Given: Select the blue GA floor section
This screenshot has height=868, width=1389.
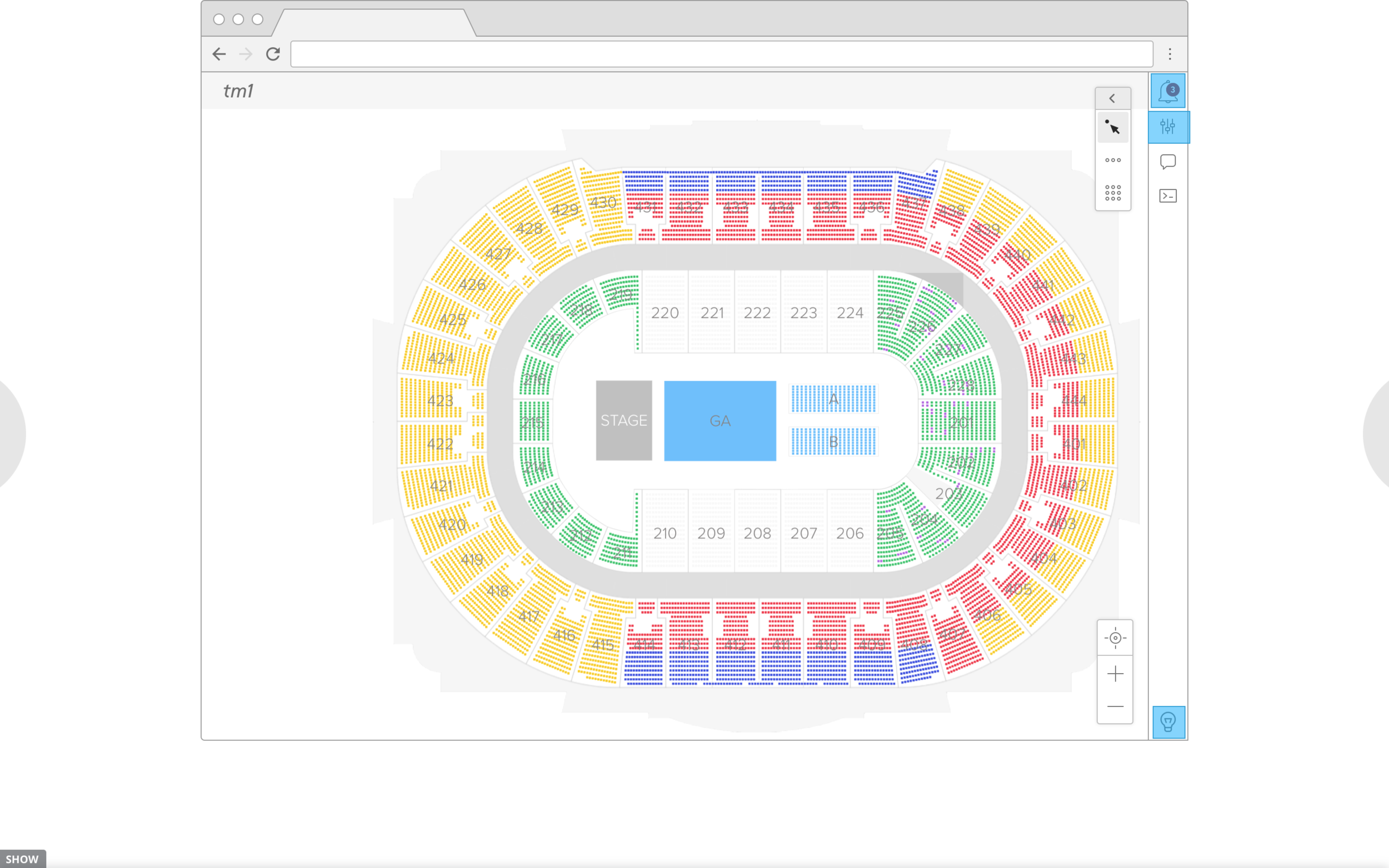Looking at the screenshot, I should click(720, 420).
